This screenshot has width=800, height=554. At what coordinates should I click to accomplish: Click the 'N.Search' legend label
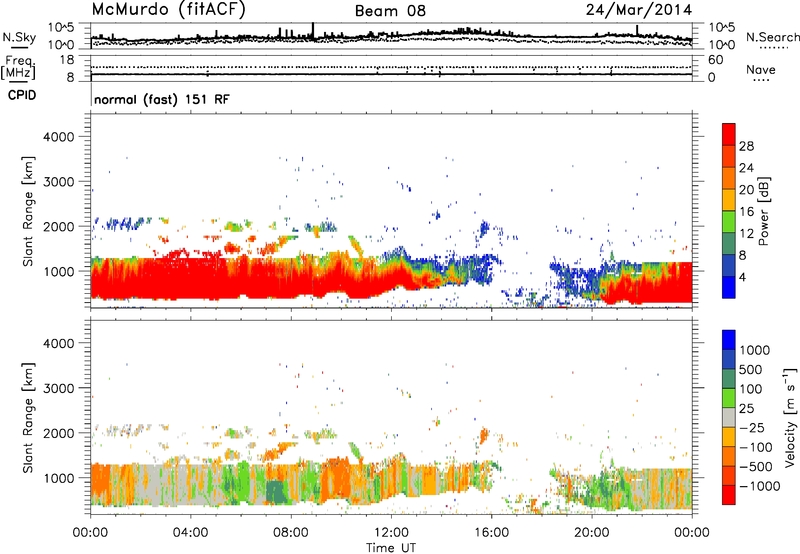(772, 37)
